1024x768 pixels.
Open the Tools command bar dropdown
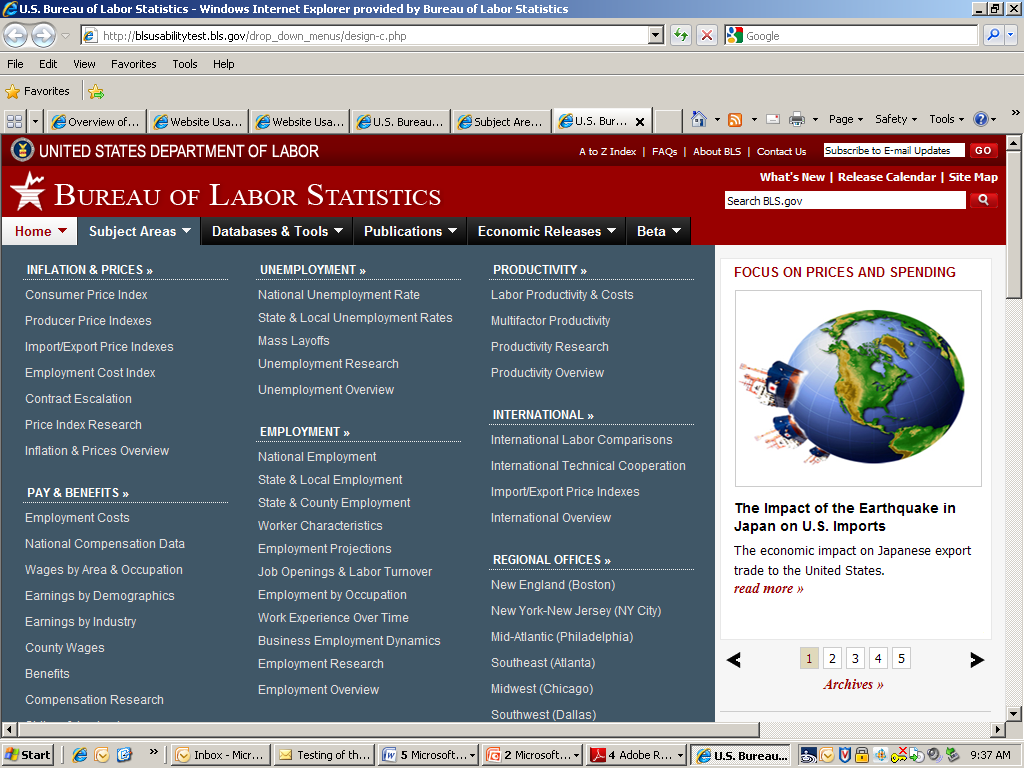946,119
